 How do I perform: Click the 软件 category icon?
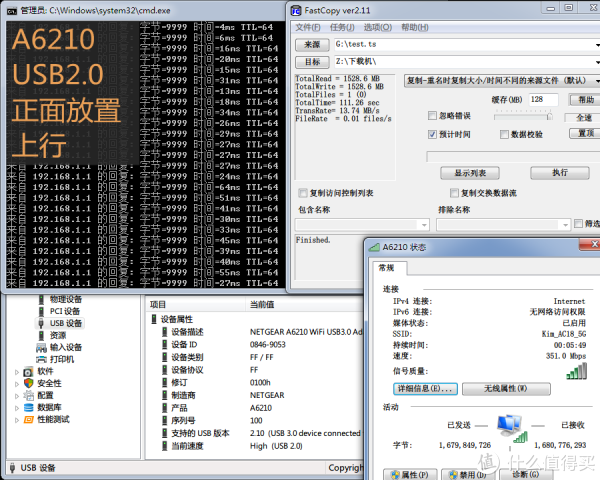[28, 372]
